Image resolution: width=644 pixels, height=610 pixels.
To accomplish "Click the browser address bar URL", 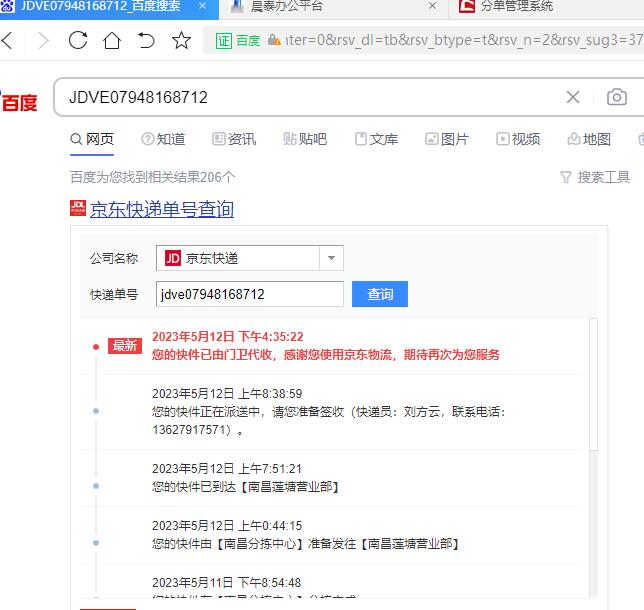I will (464, 40).
